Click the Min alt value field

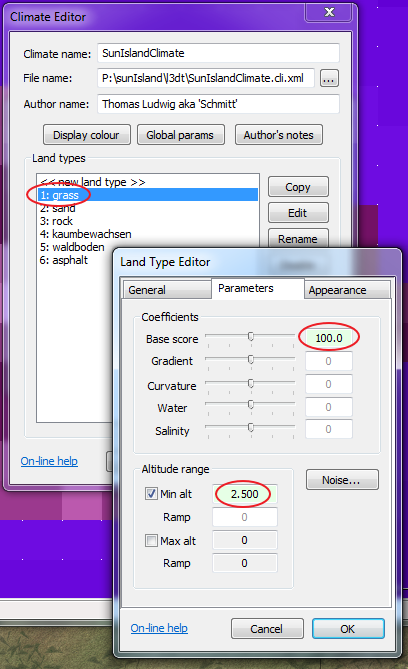pos(245,494)
